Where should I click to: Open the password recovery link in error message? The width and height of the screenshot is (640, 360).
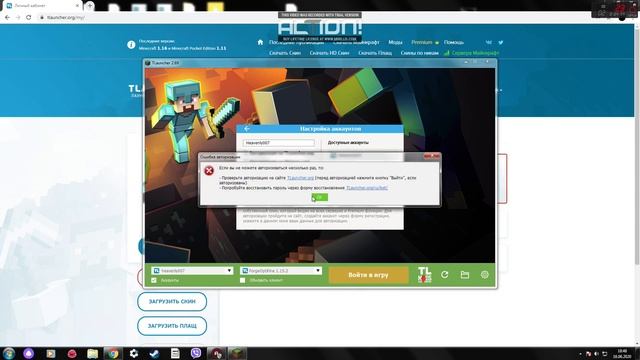coord(367,188)
